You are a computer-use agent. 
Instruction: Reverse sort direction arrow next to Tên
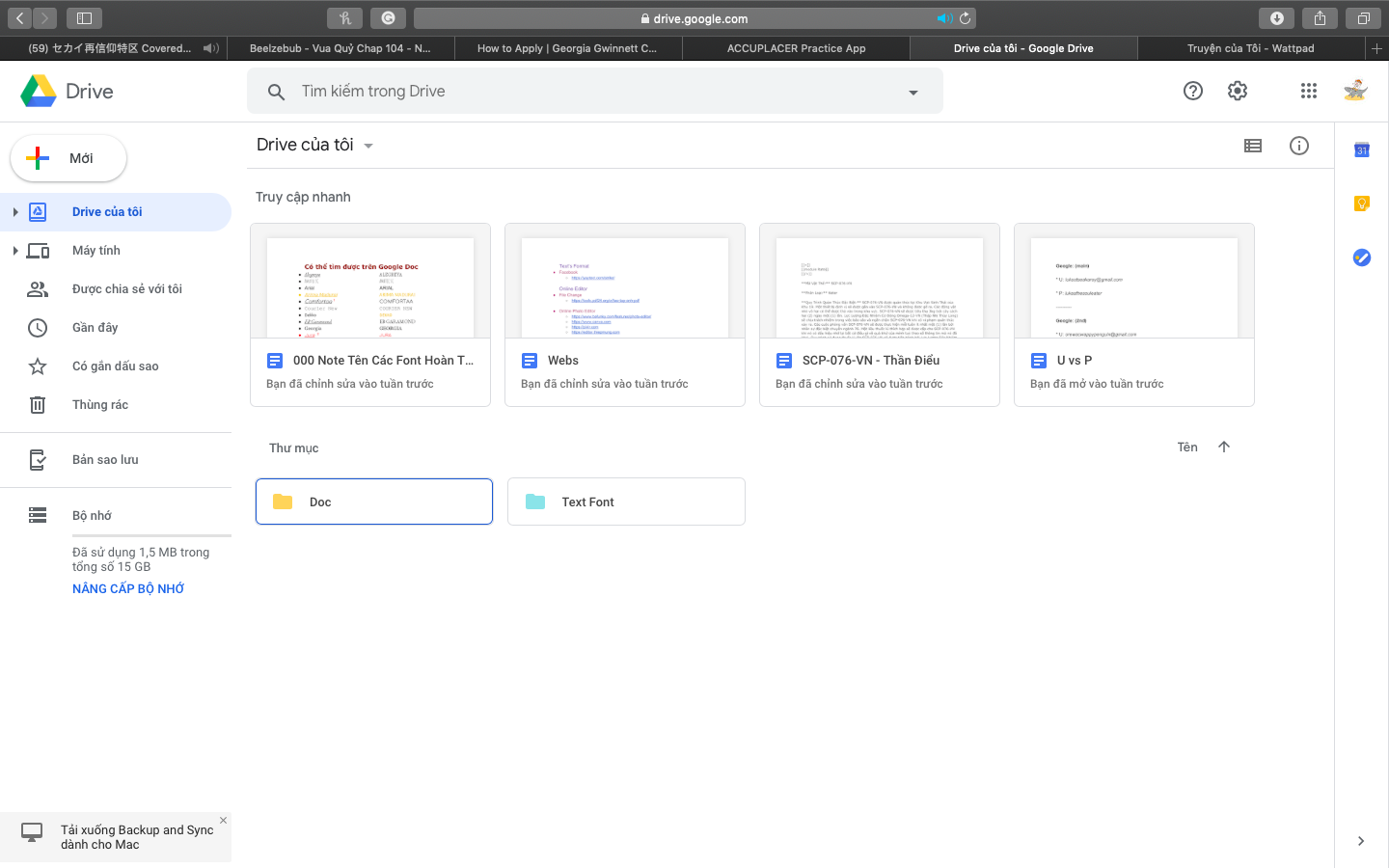point(1224,447)
